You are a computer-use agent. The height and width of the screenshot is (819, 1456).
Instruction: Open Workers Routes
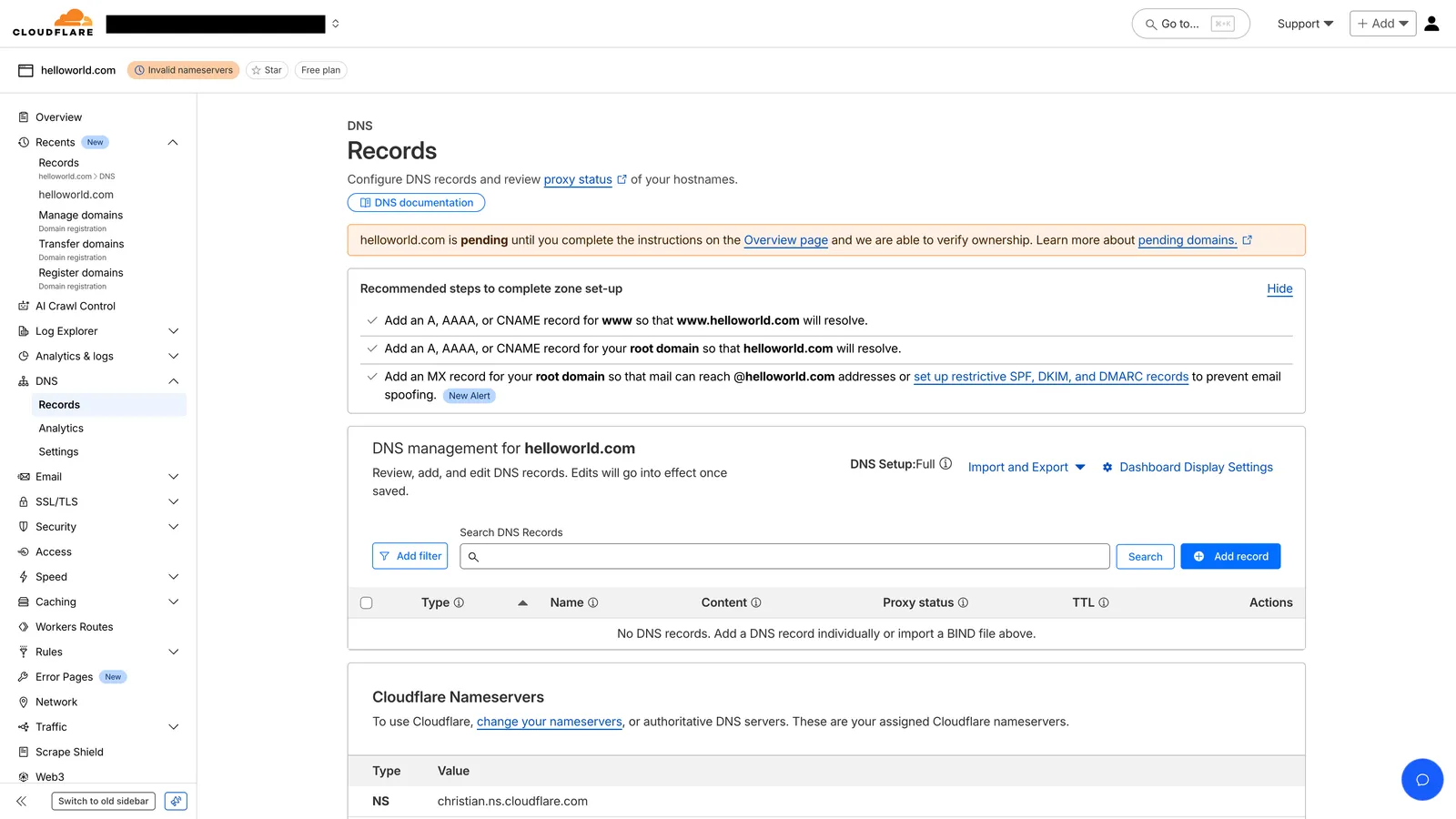[x=75, y=627]
